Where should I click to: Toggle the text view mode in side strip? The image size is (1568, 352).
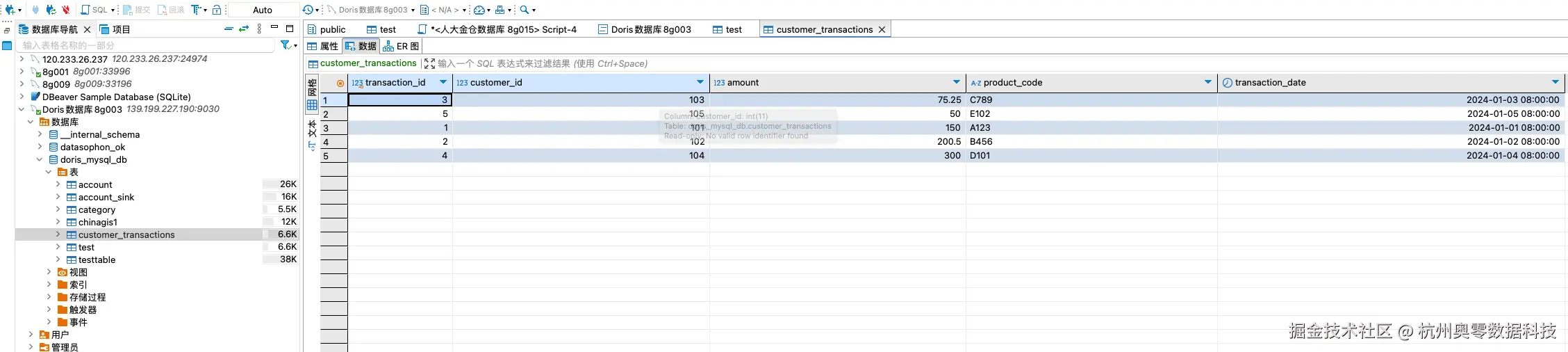(x=312, y=129)
